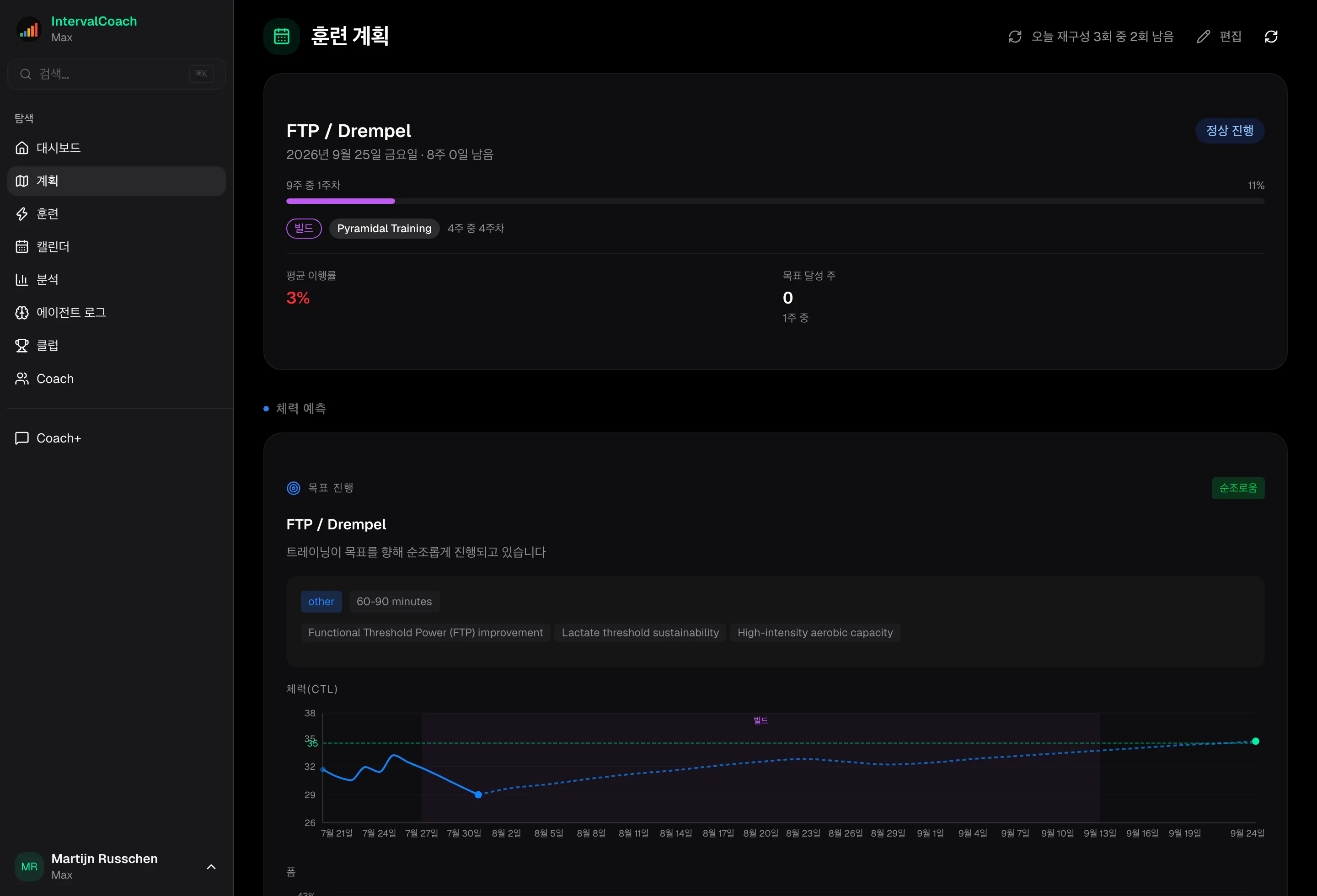Open the 대시보드 home icon

22,148
